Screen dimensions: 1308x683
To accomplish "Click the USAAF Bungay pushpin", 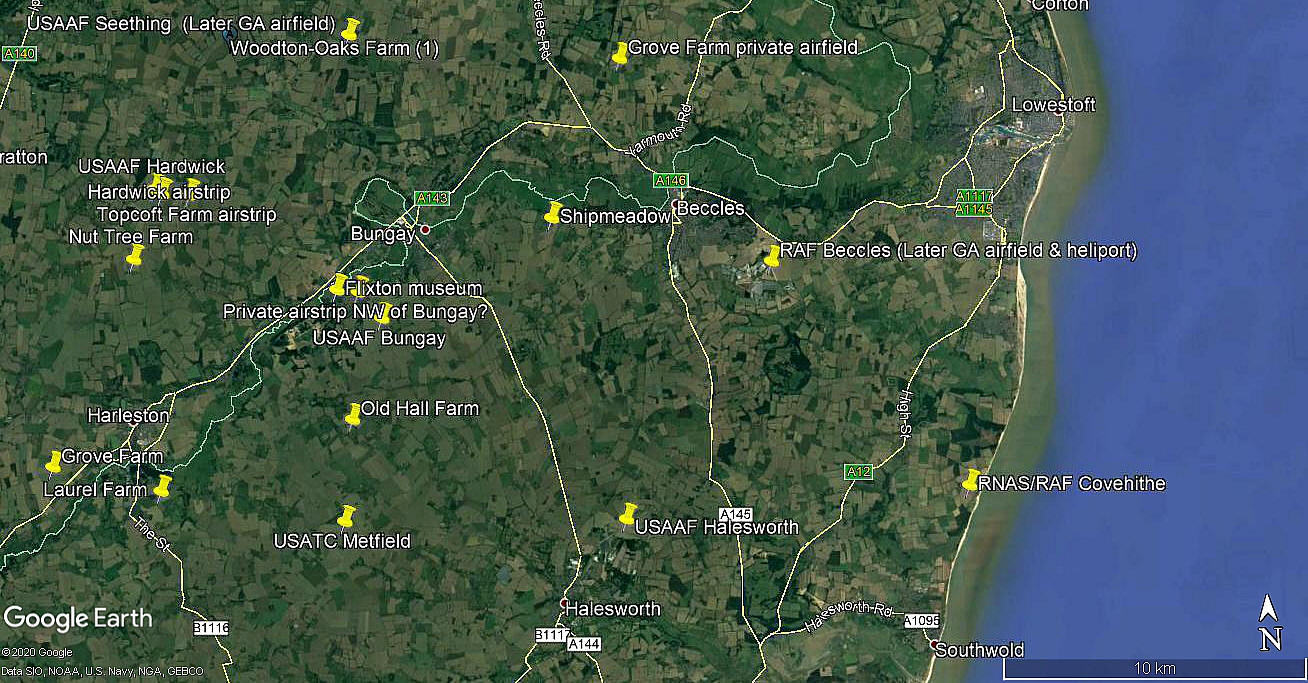I will point(383,313).
